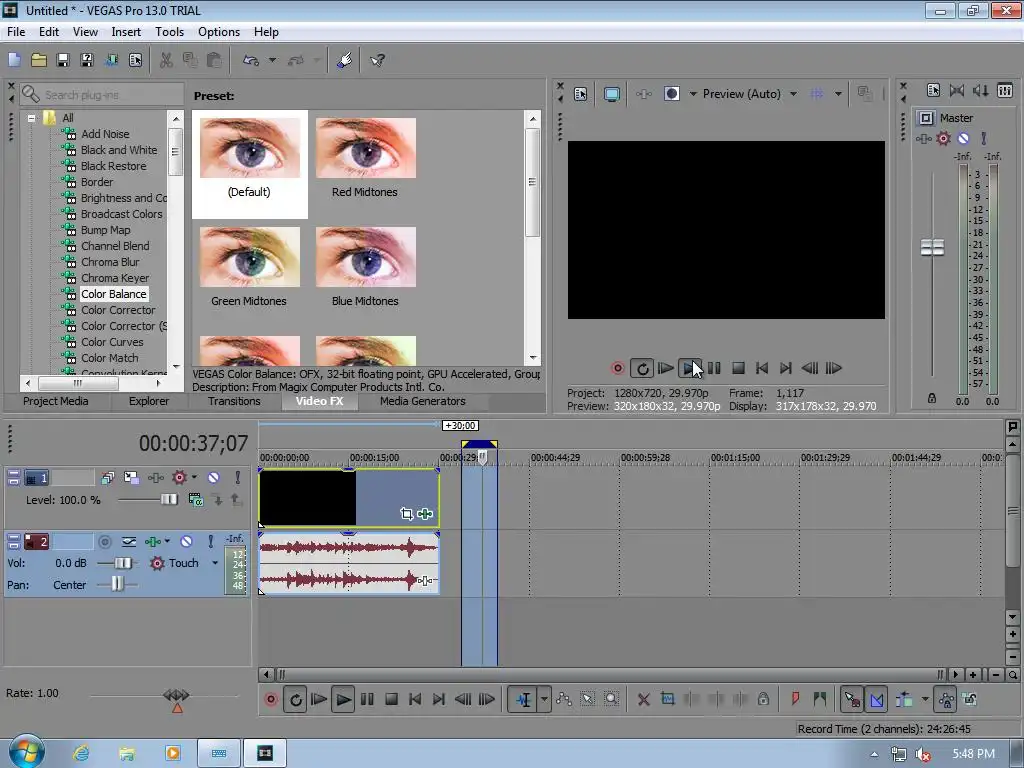Toggle Preview on External Monitor icon
The image size is (1024, 768).
(611, 94)
